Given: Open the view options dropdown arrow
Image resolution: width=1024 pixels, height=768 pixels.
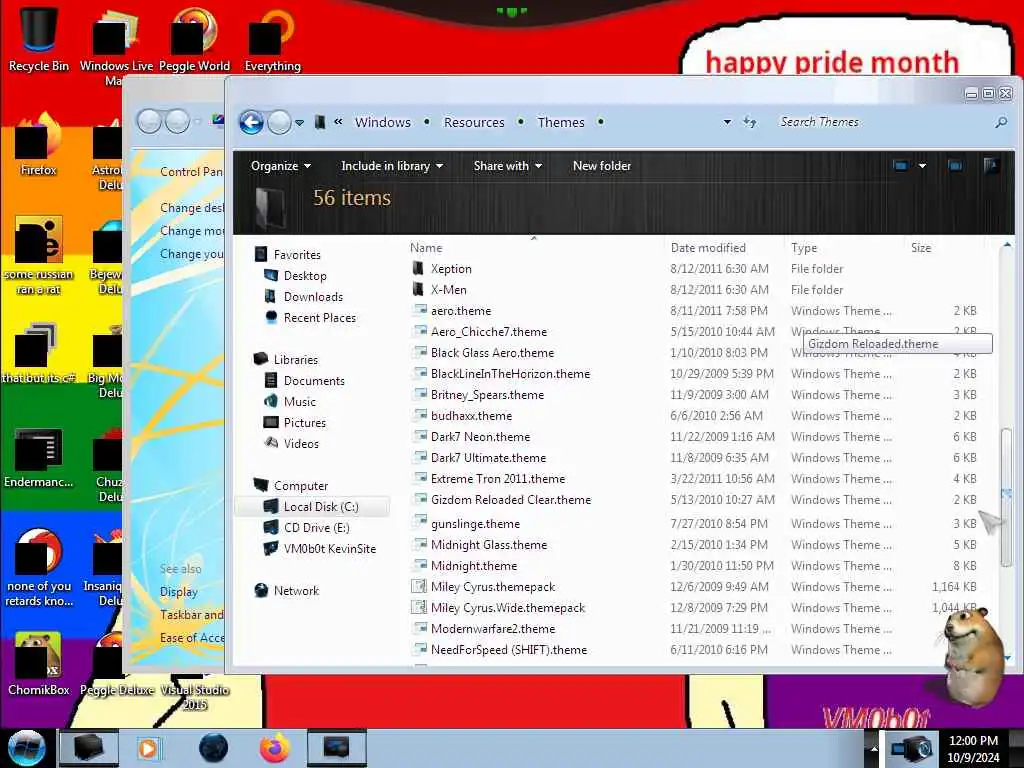Looking at the screenshot, I should click(922, 166).
